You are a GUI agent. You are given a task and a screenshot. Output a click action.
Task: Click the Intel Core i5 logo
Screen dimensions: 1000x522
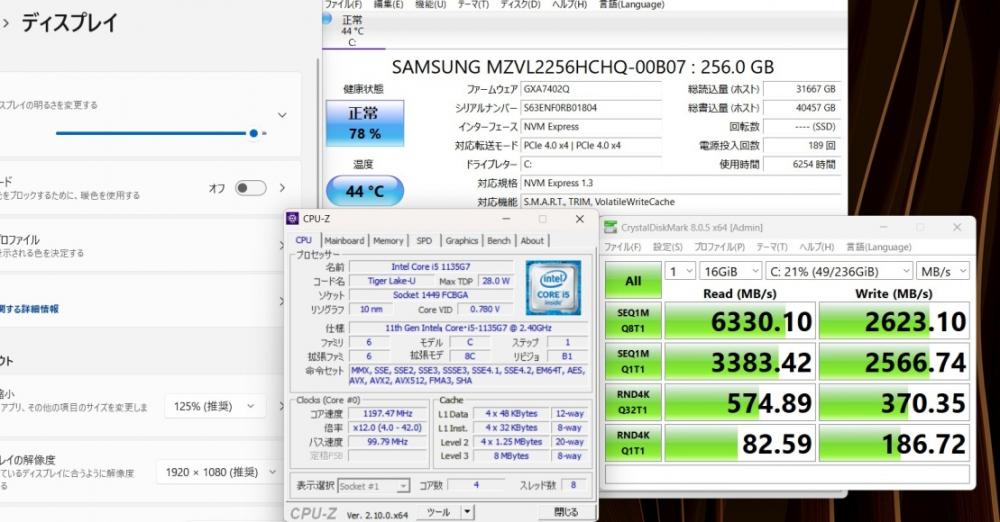[x=553, y=287]
